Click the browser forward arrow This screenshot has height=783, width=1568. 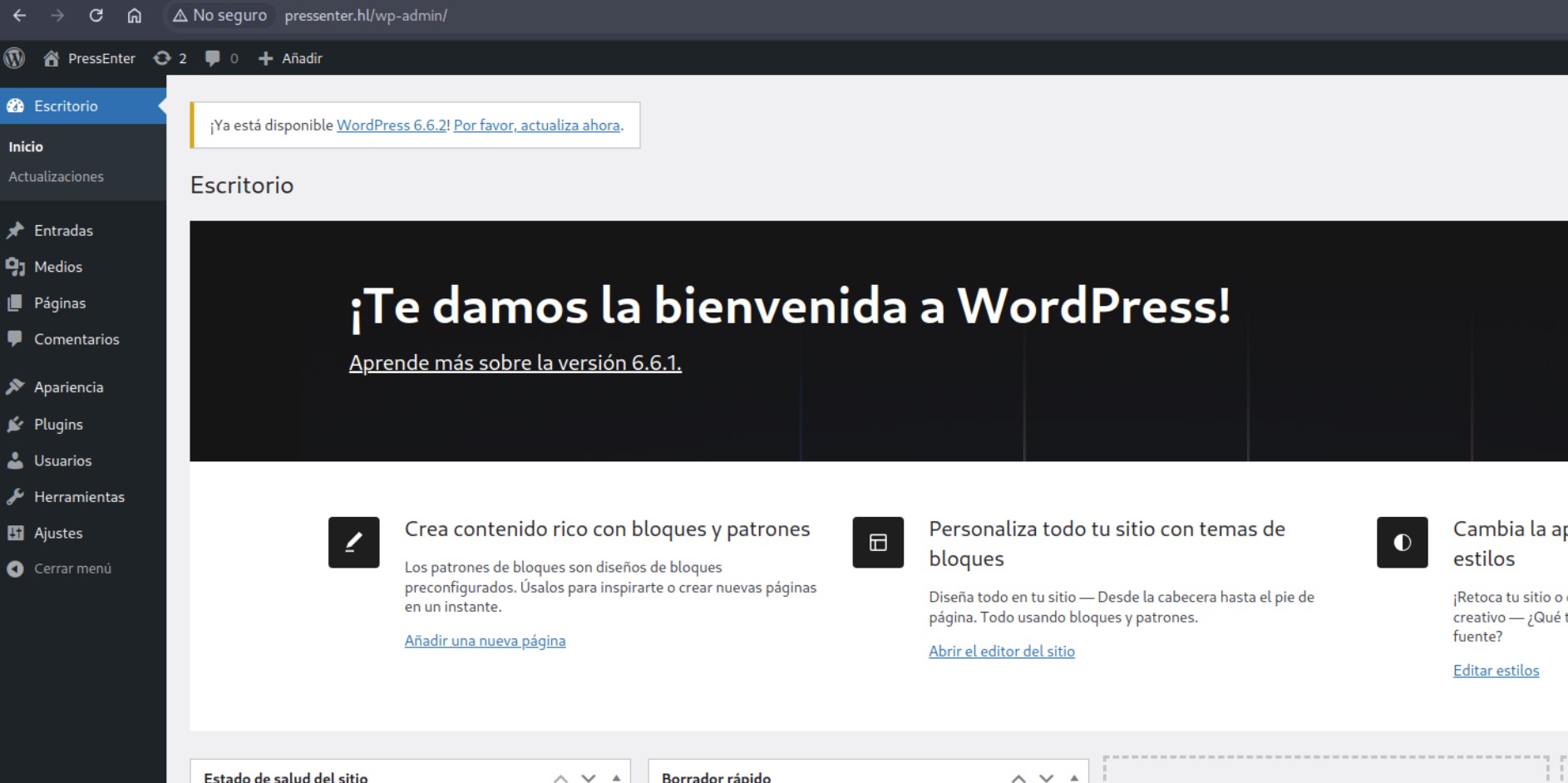57,15
